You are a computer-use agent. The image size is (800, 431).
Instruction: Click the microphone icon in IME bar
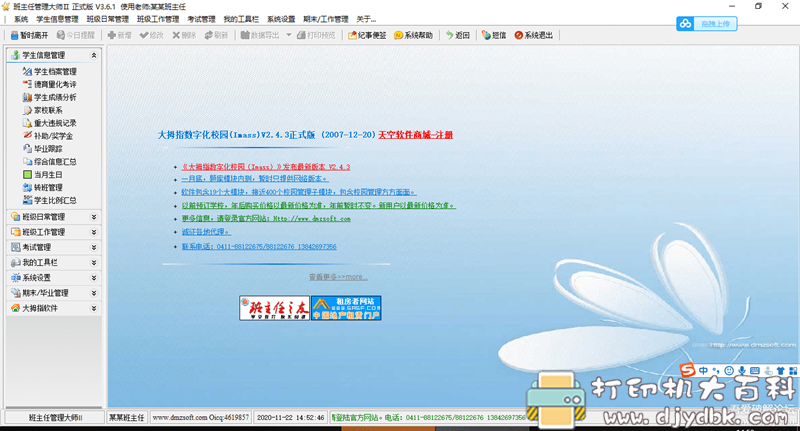tap(742, 371)
